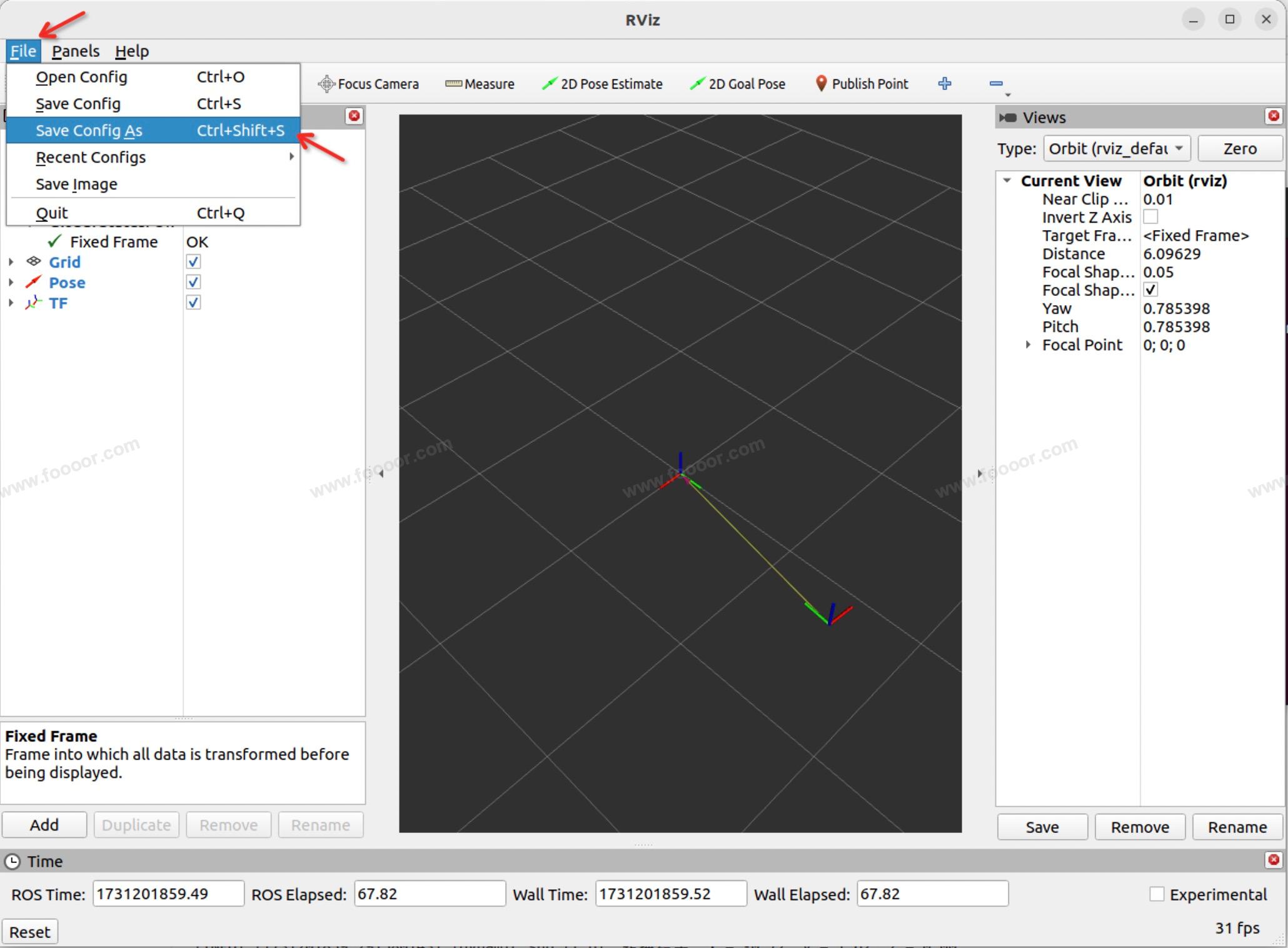This screenshot has width=1288, height=948.
Task: Select the Publish Point pin tool
Action: tap(821, 84)
